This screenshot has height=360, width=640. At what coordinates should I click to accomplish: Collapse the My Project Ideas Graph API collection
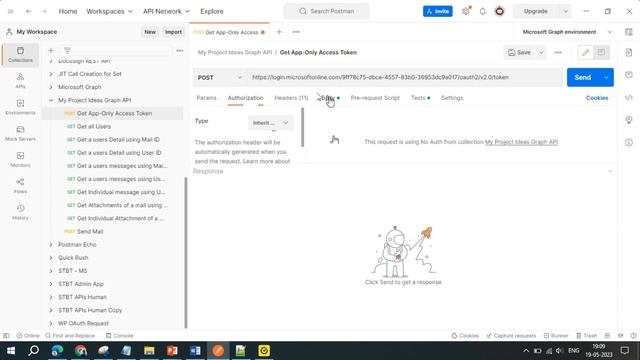click(51, 100)
